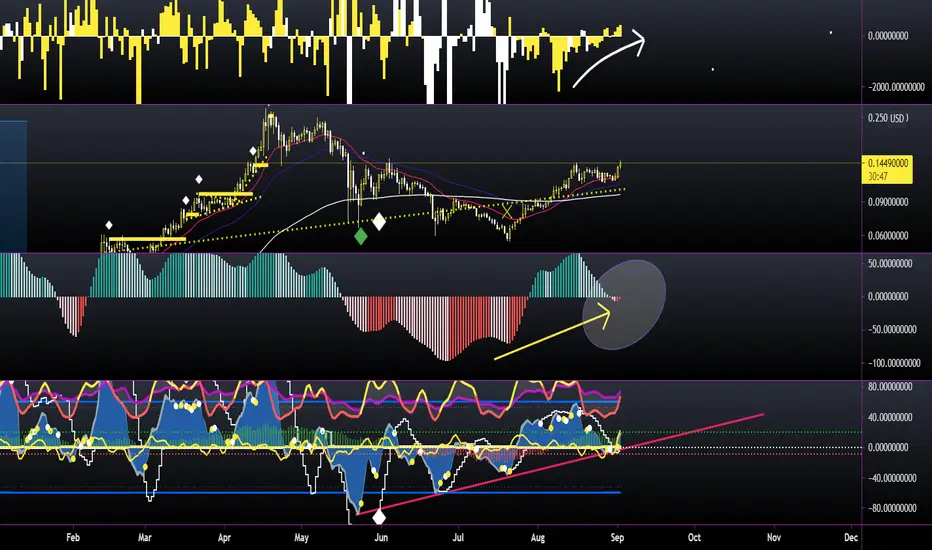Click the 40.00000000 oscillator axis value
This screenshot has height=550, width=932.
(890, 417)
